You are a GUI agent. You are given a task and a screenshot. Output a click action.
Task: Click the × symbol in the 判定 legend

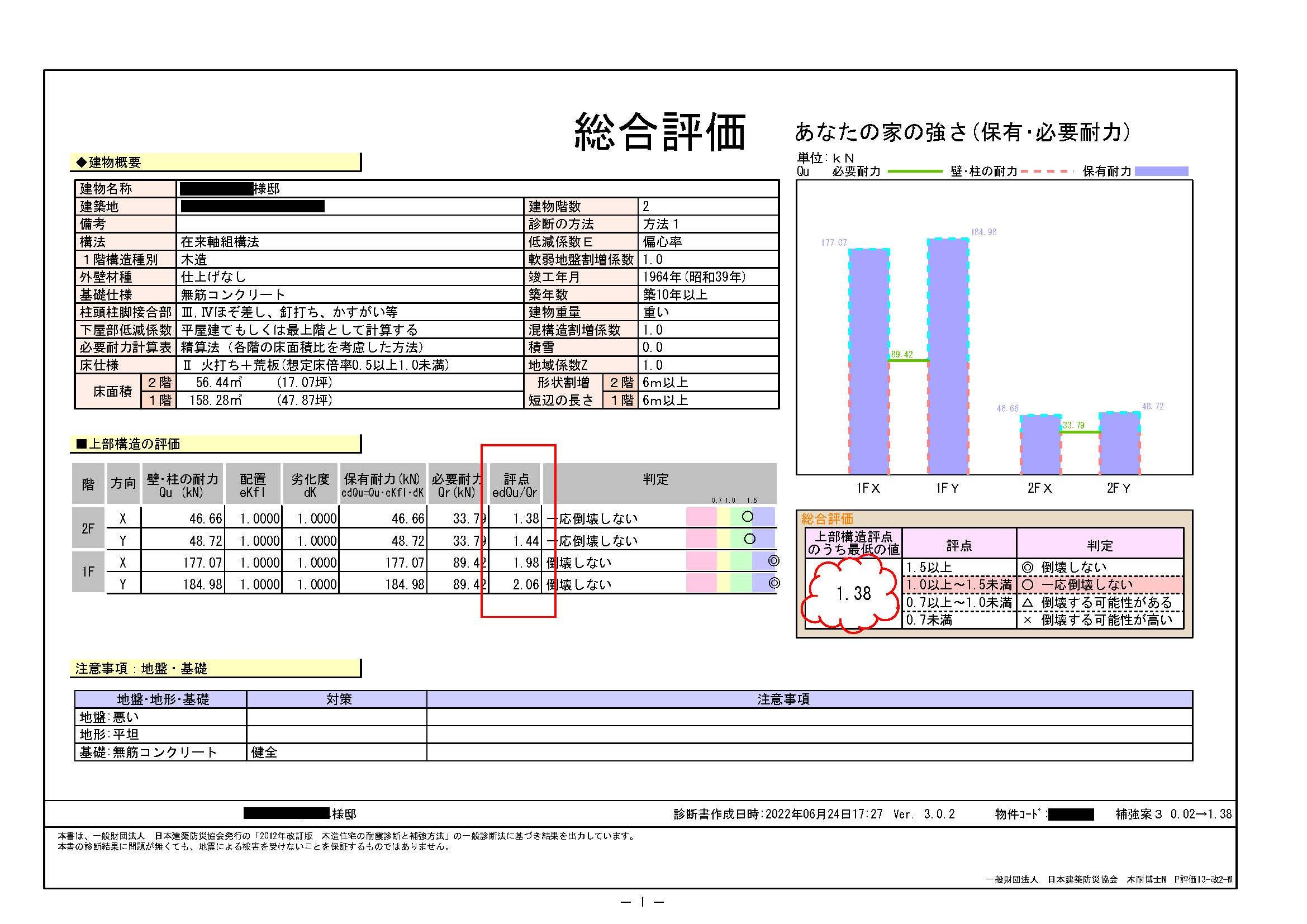pos(1028,620)
